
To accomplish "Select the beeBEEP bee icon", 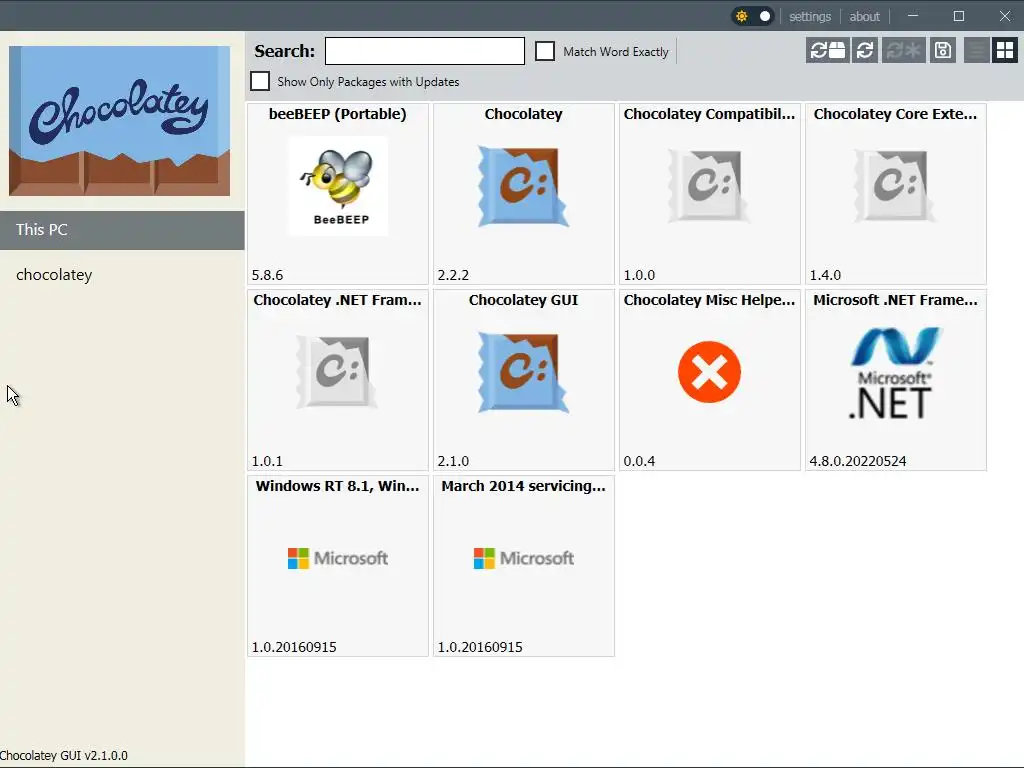I will tap(338, 186).
